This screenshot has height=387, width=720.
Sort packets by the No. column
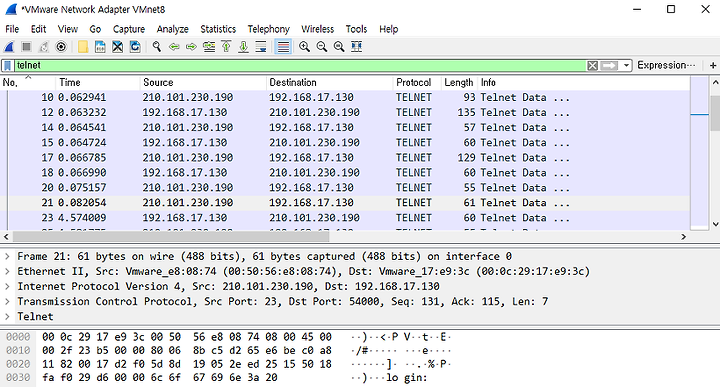28,83
